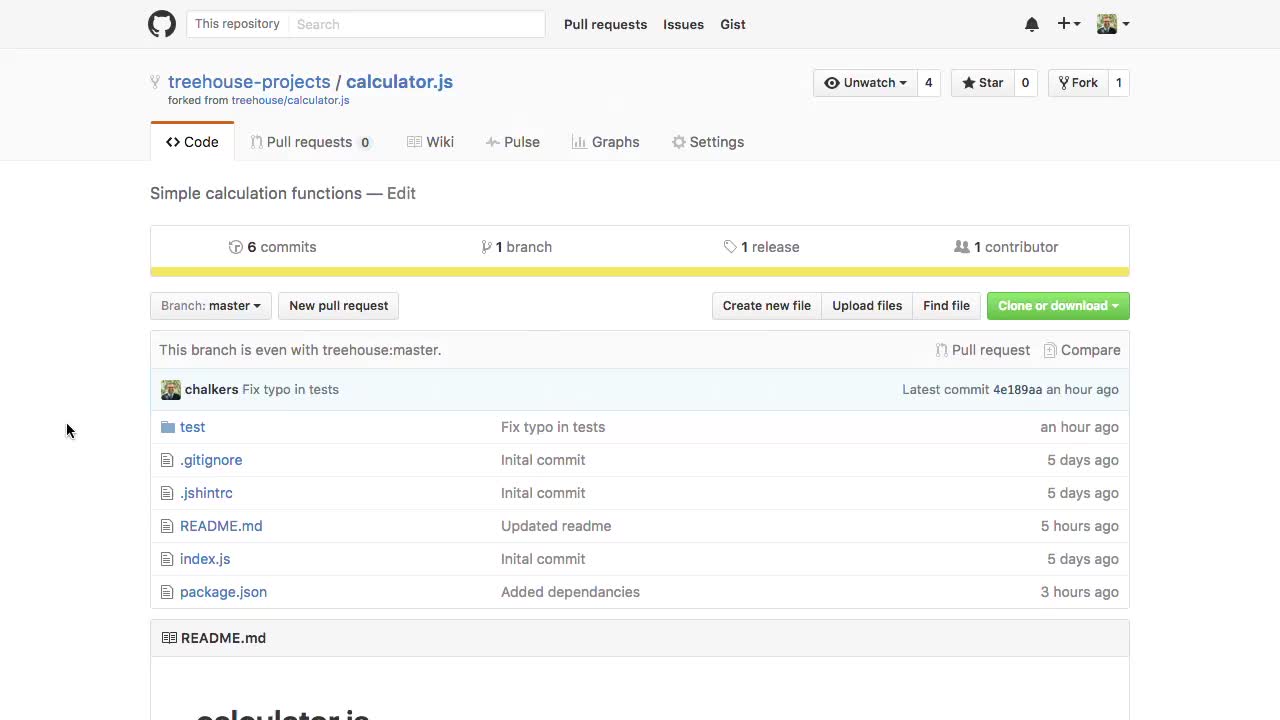View the forks count of 1
The image size is (1280, 720).
[1119, 83]
